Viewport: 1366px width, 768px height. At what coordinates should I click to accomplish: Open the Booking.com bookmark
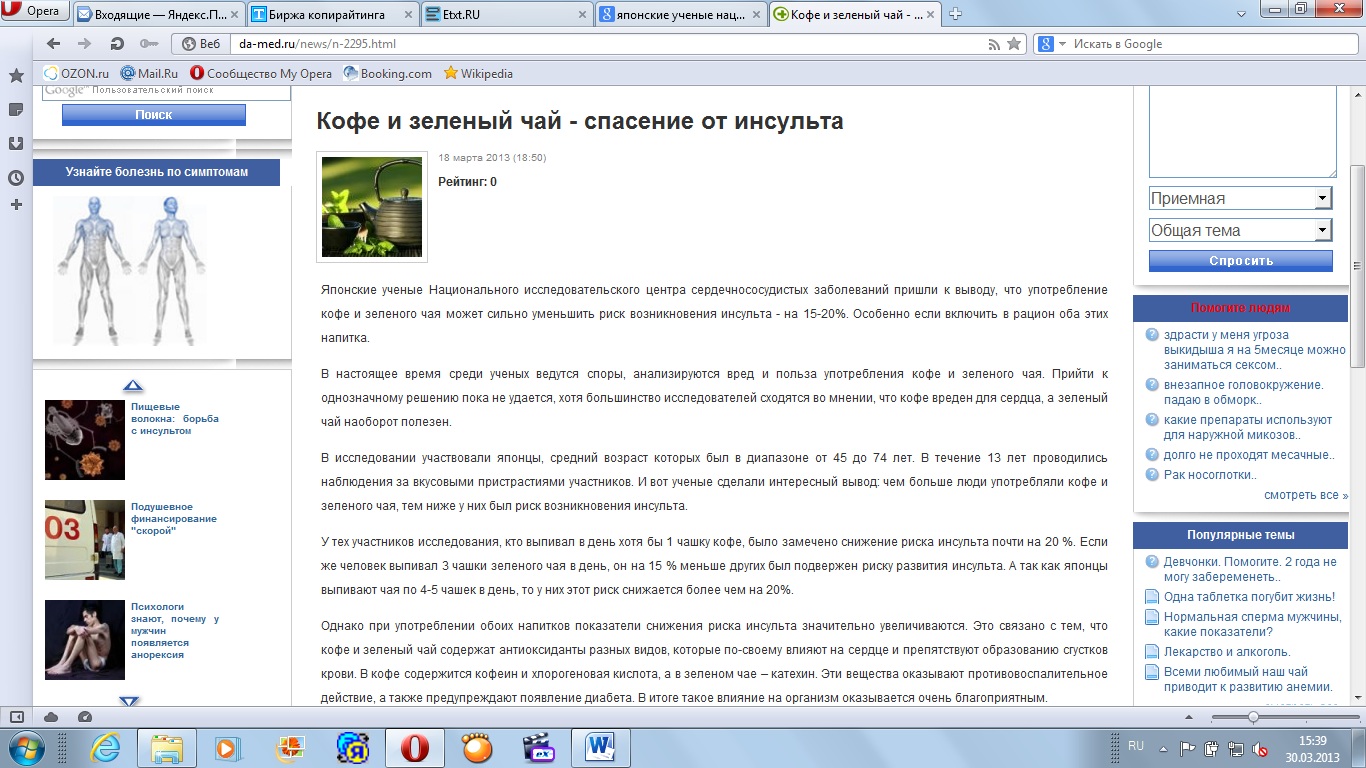click(388, 73)
